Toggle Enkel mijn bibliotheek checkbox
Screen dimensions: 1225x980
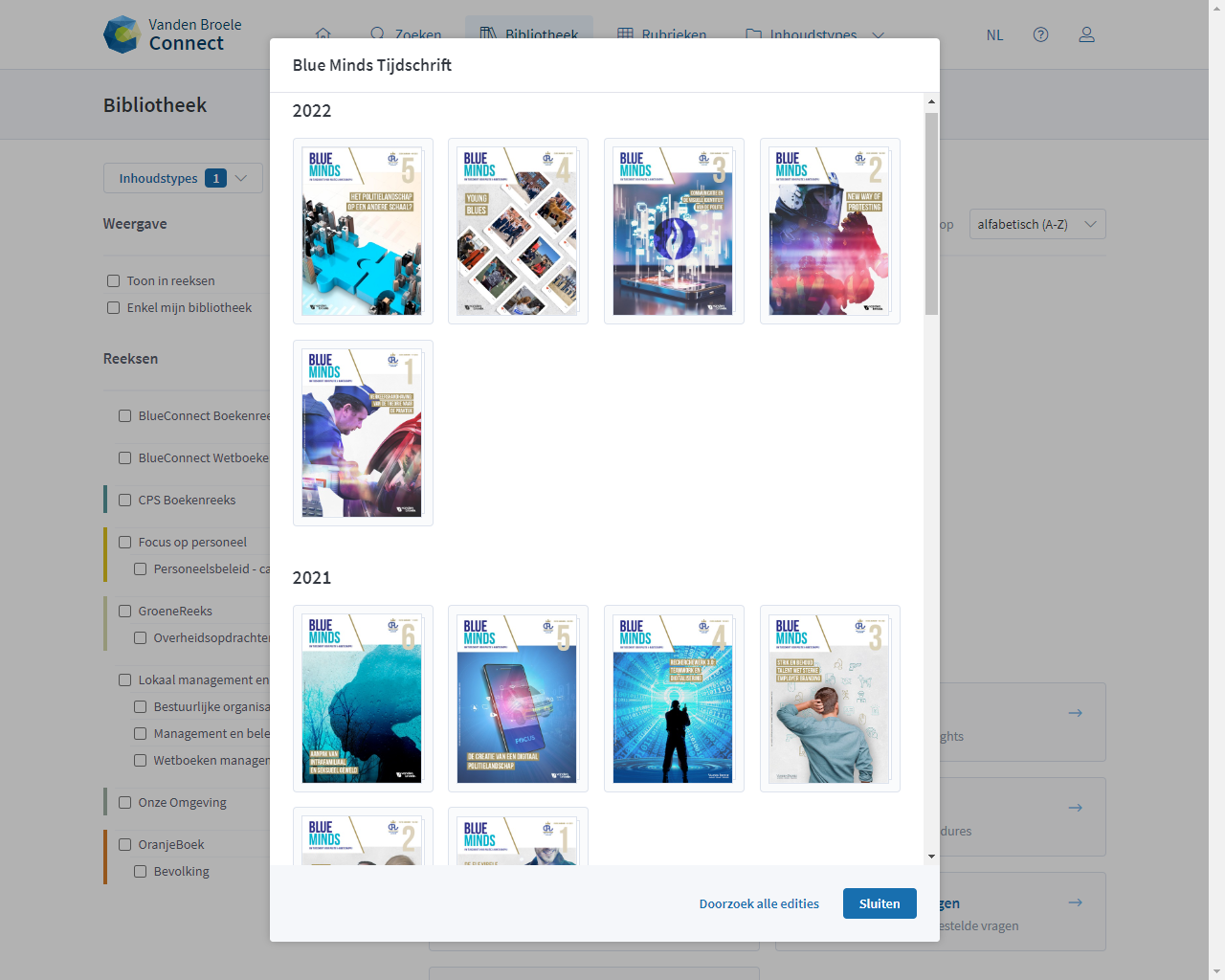(x=114, y=307)
